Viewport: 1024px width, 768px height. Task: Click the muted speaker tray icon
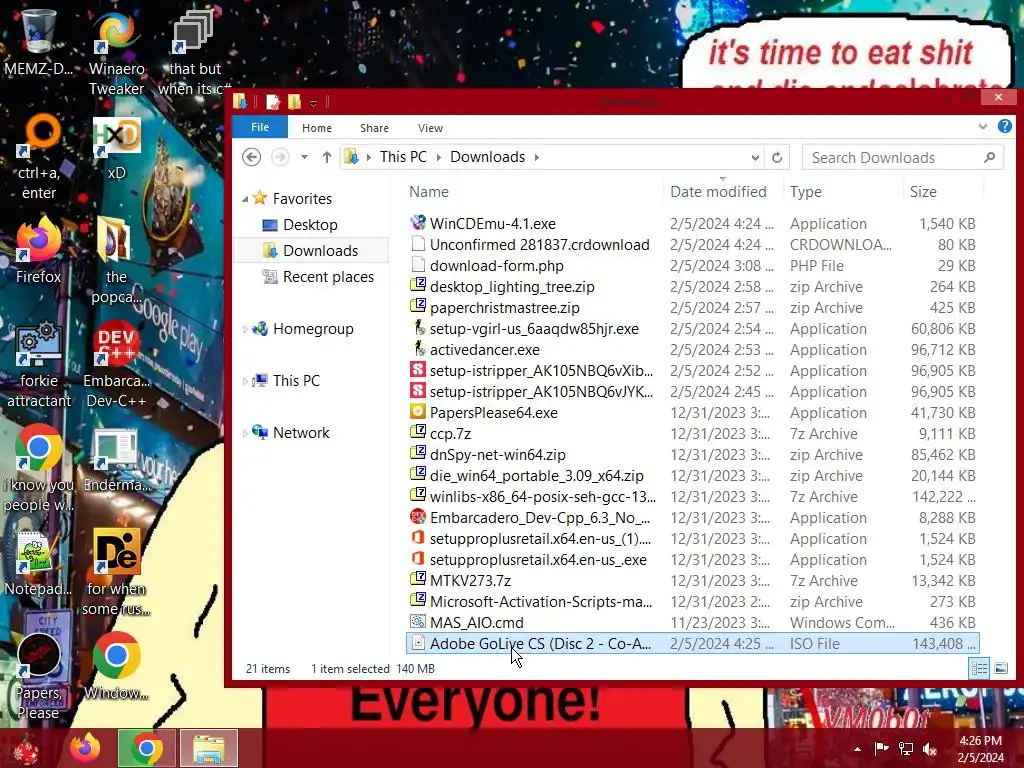pos(929,749)
